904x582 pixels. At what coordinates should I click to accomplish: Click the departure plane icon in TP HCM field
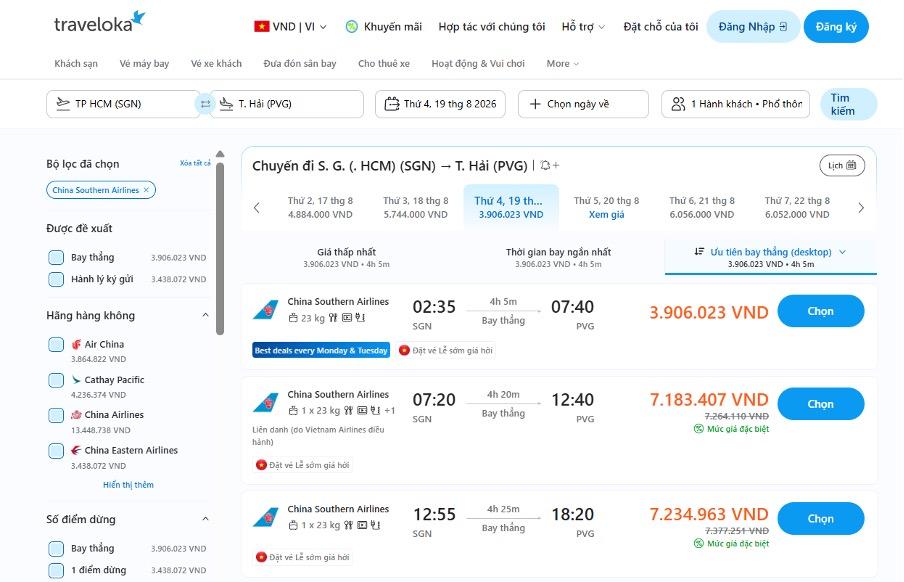coord(63,104)
